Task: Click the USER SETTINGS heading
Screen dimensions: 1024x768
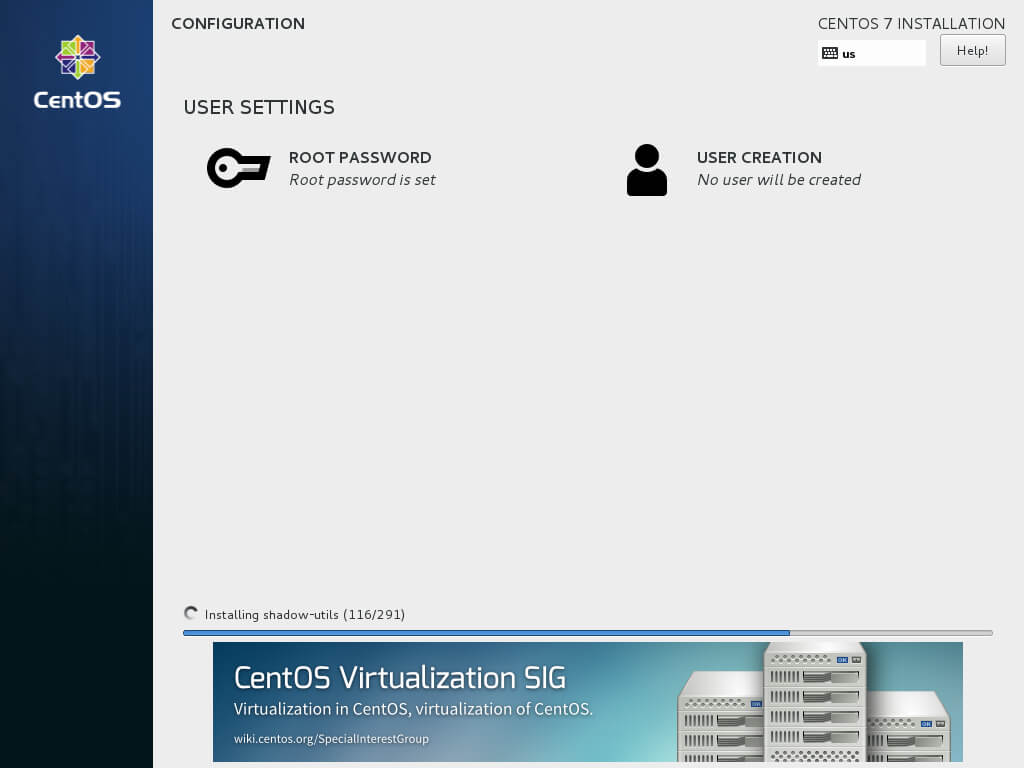Action: coord(259,107)
